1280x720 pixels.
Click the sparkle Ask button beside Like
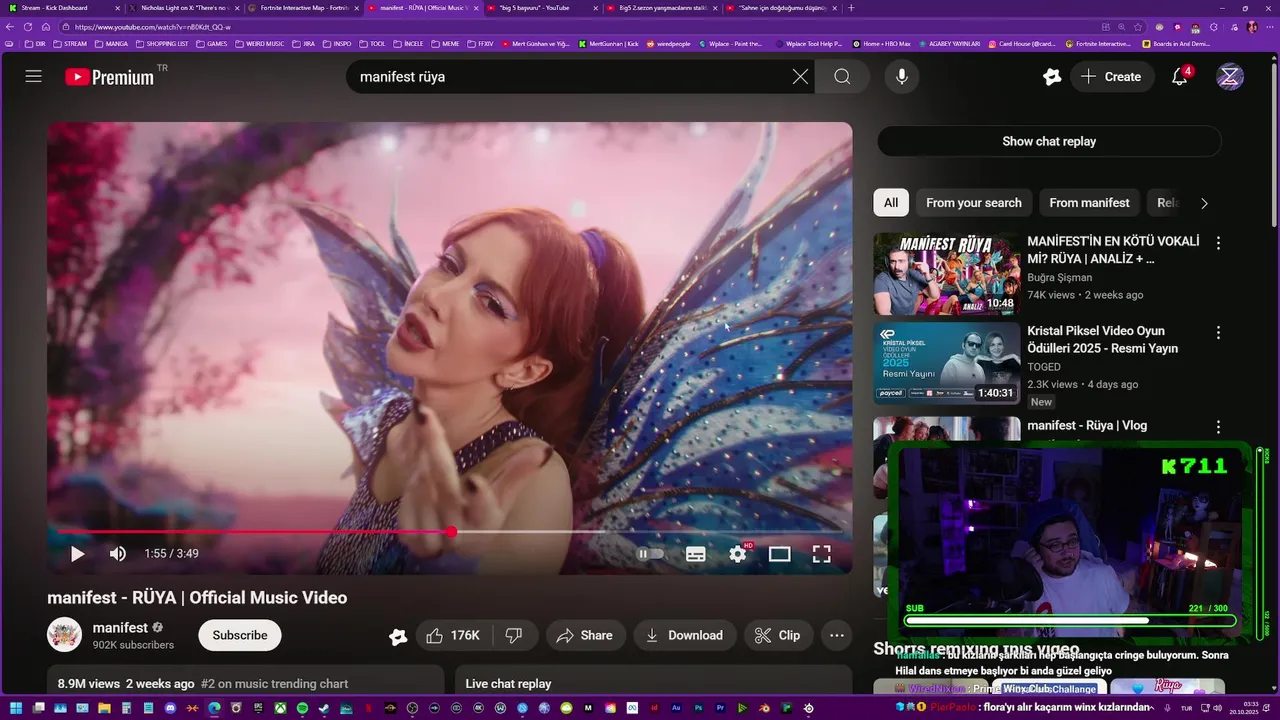pos(398,636)
